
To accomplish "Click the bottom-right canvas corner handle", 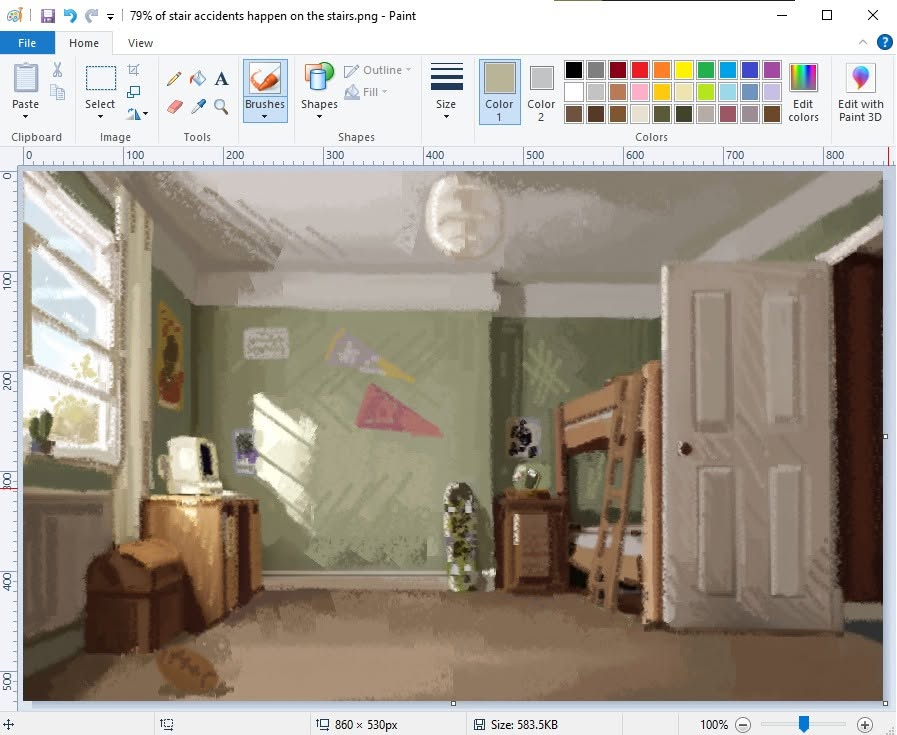I will coord(886,704).
